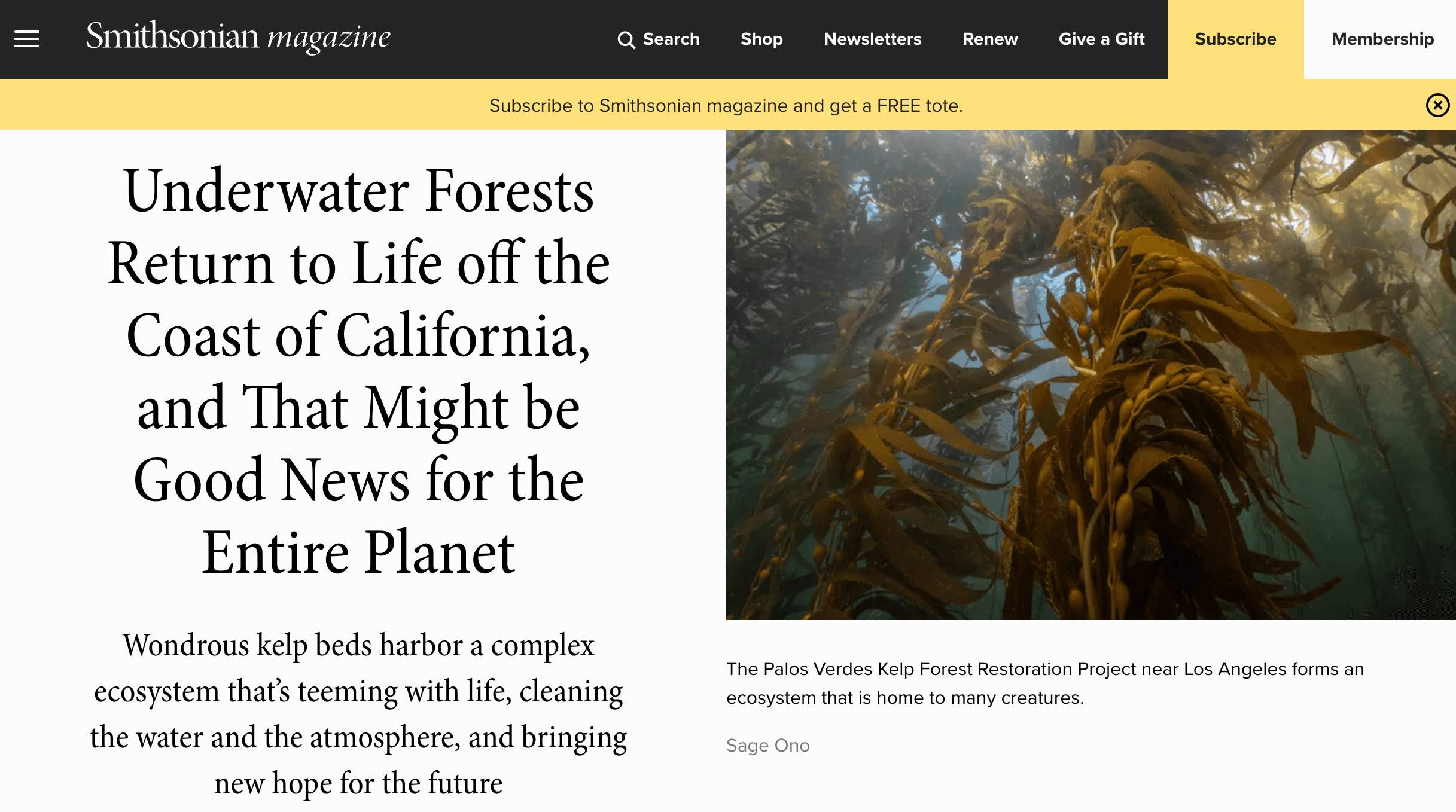The image size is (1456, 812).
Task: Go to the Shop section
Action: (761, 39)
